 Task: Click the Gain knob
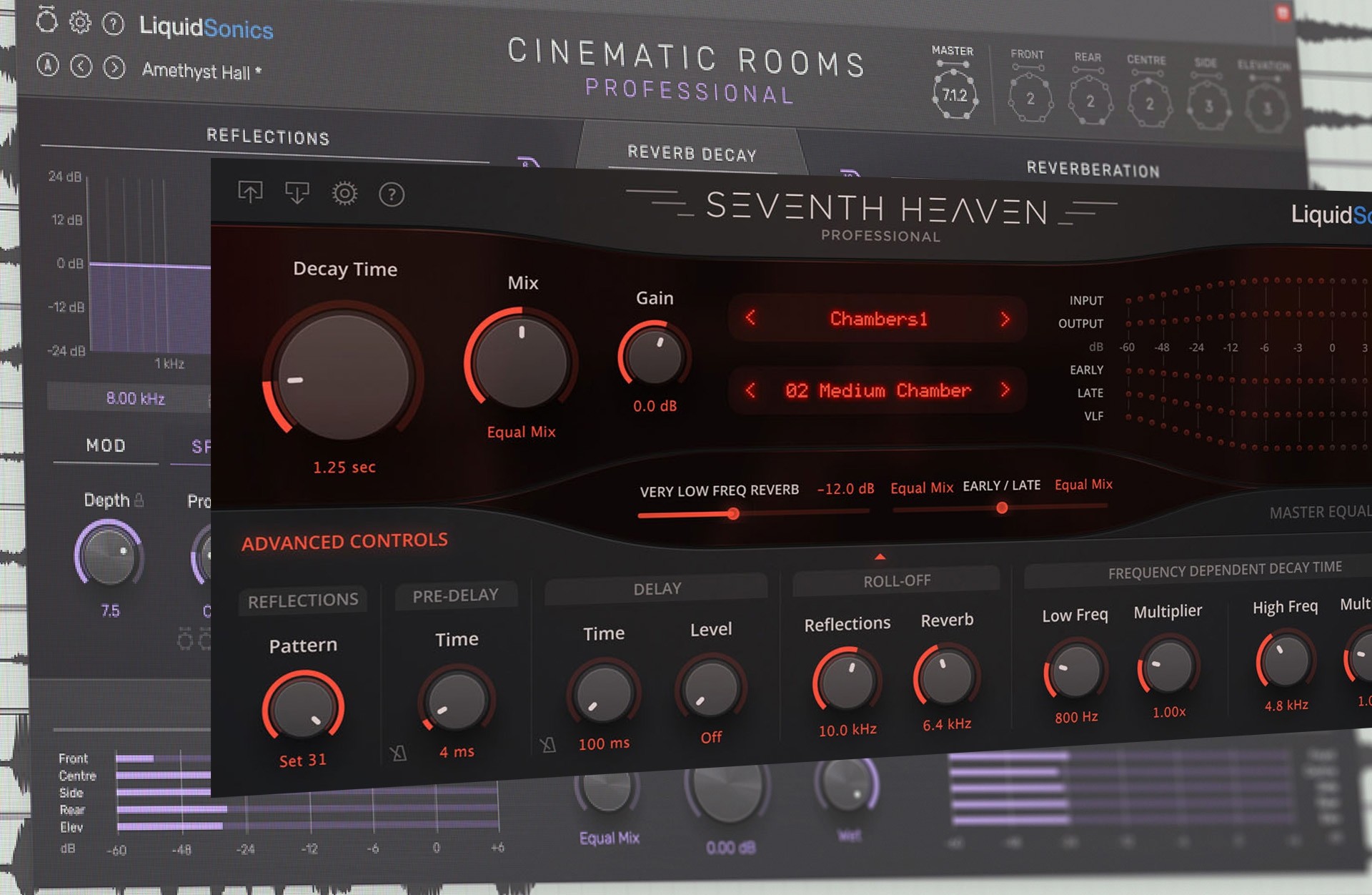click(654, 356)
